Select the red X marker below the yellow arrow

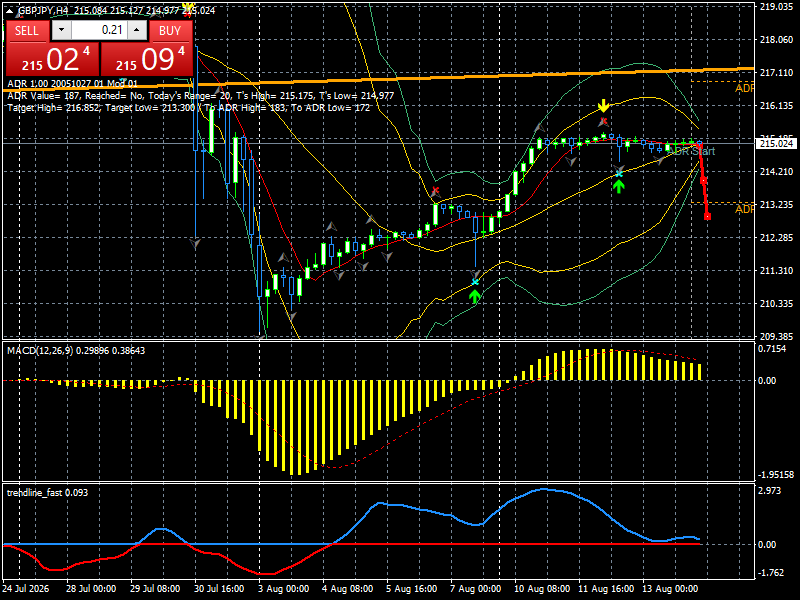point(604,121)
